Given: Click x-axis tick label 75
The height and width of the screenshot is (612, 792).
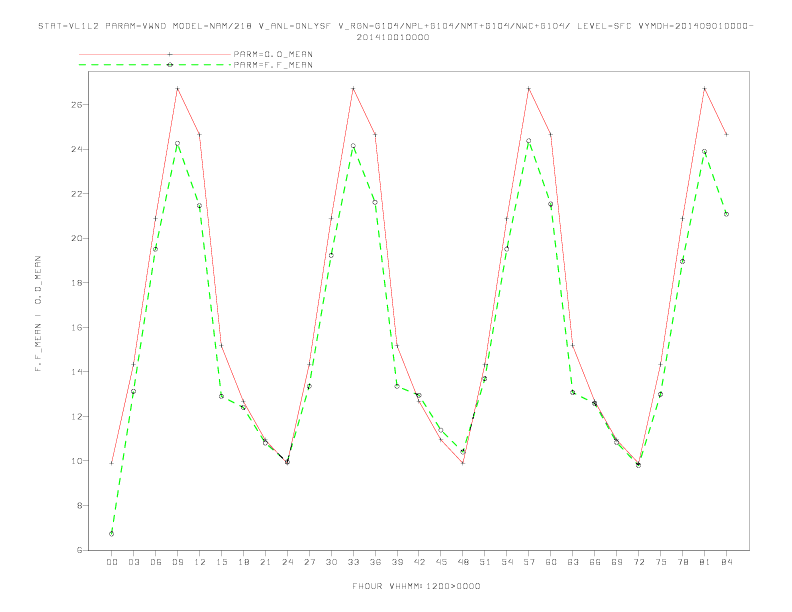Looking at the screenshot, I should pos(661,562).
